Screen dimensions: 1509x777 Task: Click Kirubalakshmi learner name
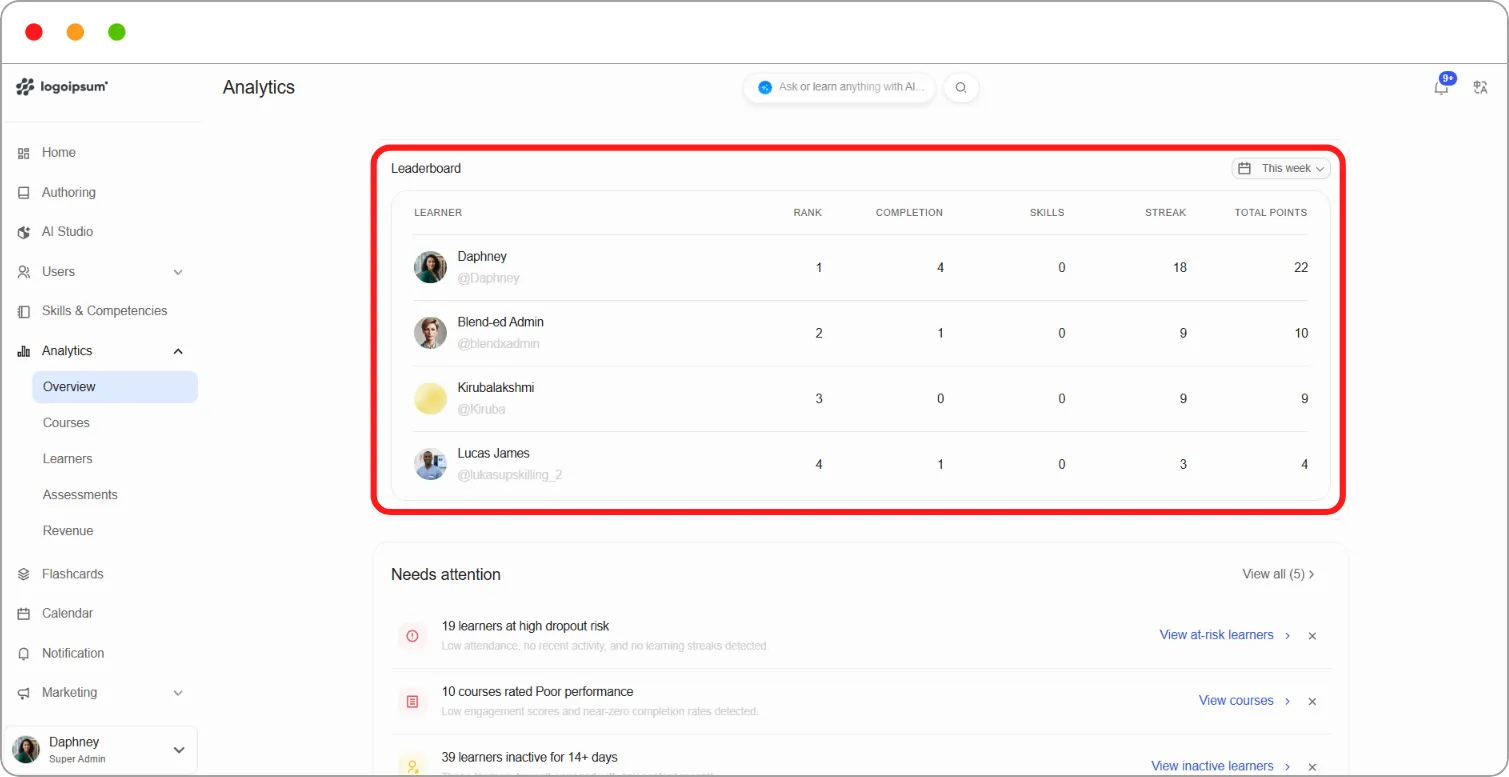tap(496, 387)
